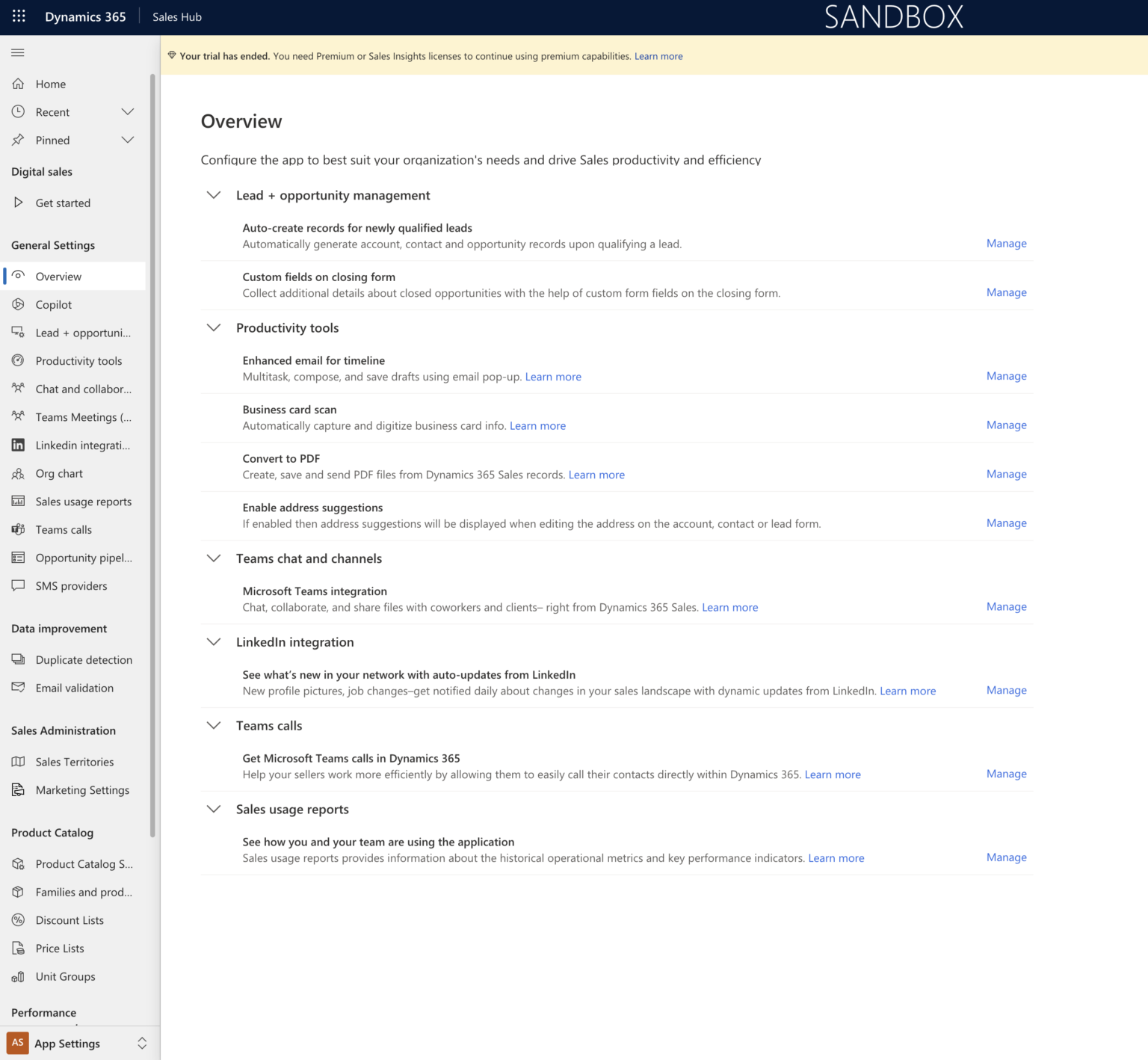Expand the Pinned dropdown chevron
1148x1060 pixels.
click(128, 140)
